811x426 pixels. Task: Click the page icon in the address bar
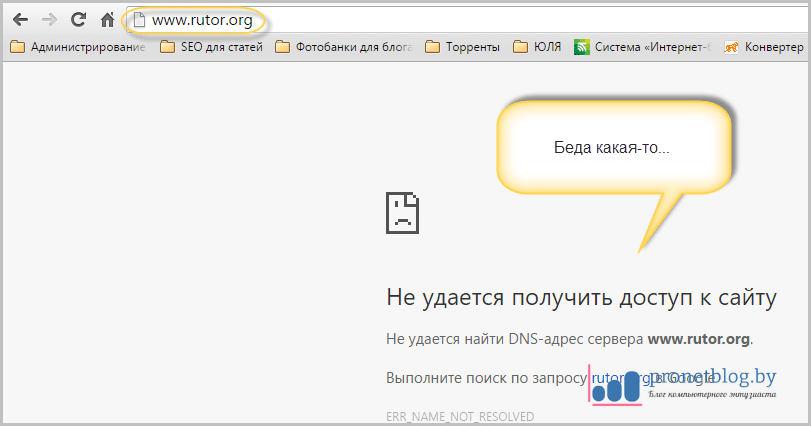[139, 20]
